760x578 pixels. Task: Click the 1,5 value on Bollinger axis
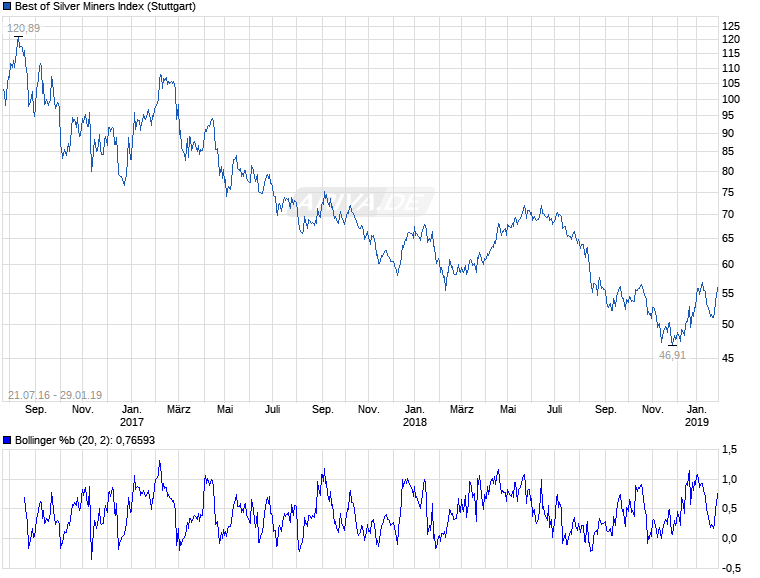729,449
